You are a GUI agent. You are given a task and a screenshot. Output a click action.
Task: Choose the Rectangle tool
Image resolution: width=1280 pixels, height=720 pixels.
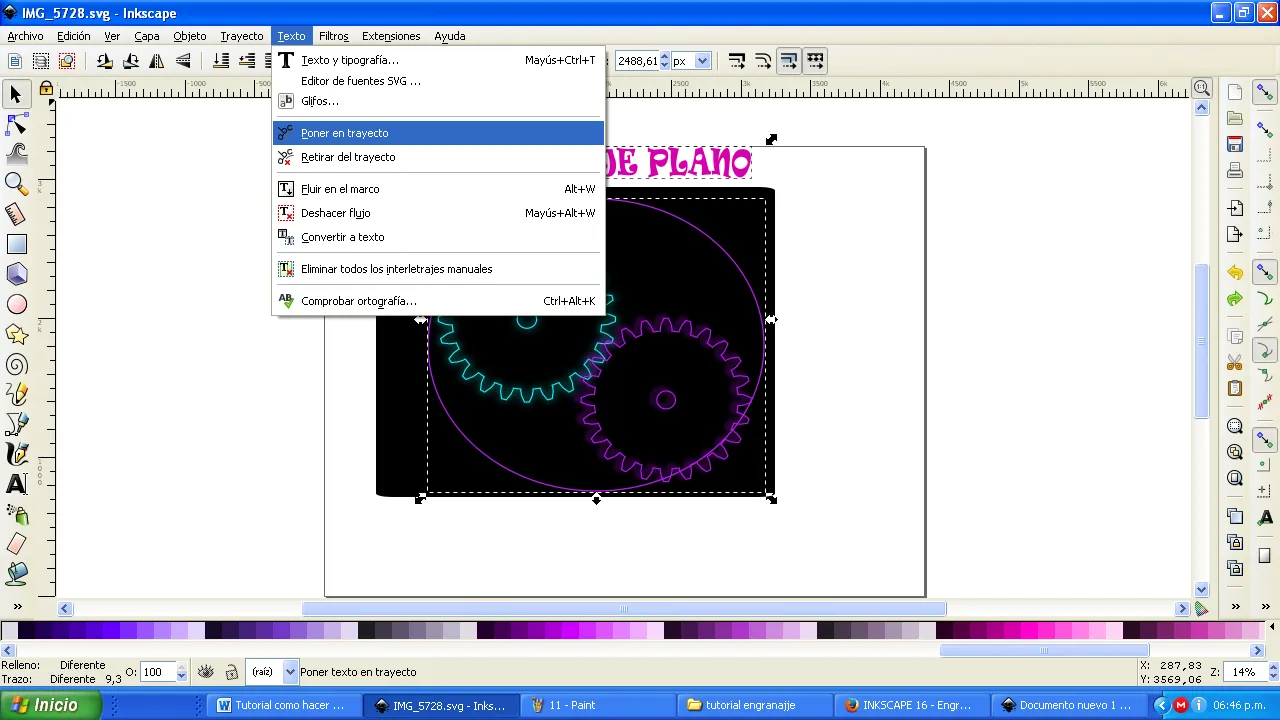point(16,244)
